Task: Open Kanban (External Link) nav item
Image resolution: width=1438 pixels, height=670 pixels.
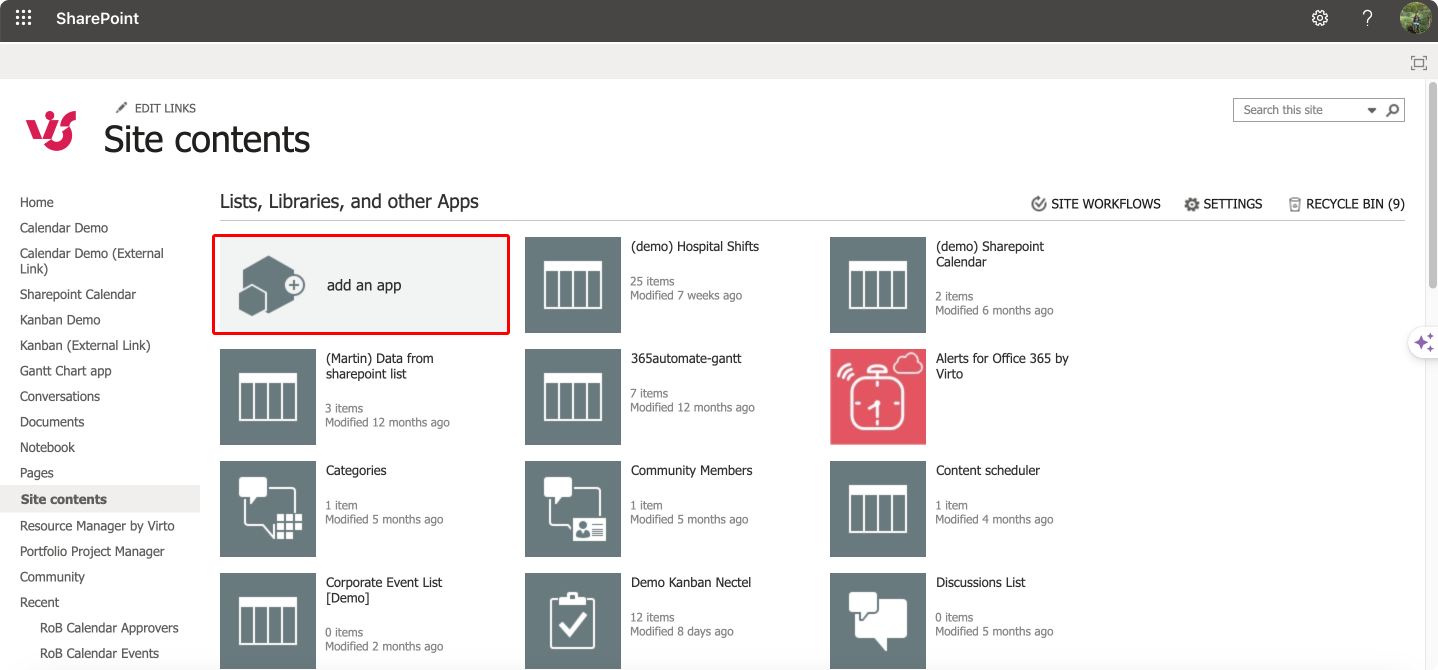Action: [x=85, y=345]
